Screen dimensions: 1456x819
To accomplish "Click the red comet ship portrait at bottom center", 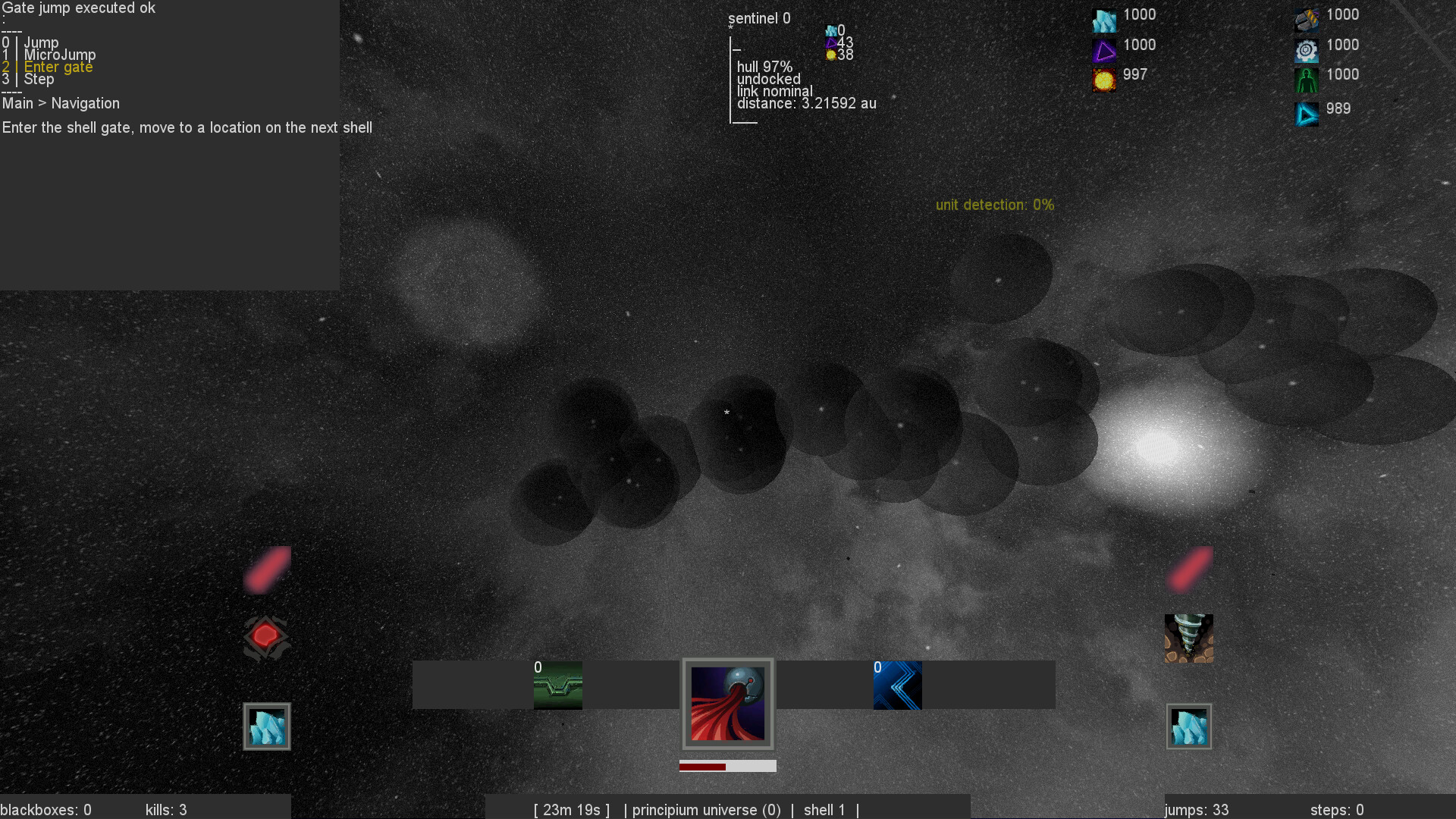I will [727, 704].
